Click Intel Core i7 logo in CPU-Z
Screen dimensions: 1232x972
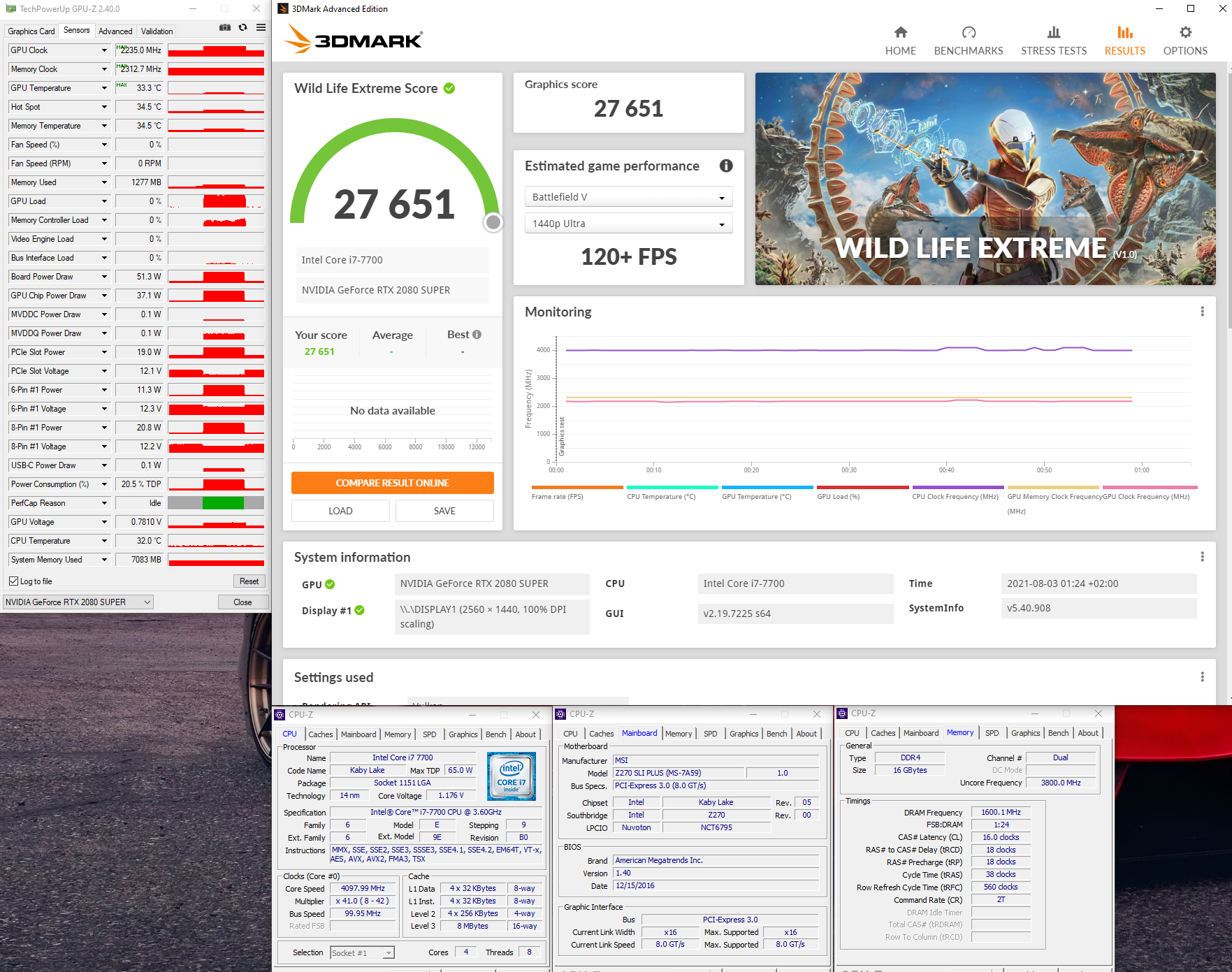[x=512, y=776]
